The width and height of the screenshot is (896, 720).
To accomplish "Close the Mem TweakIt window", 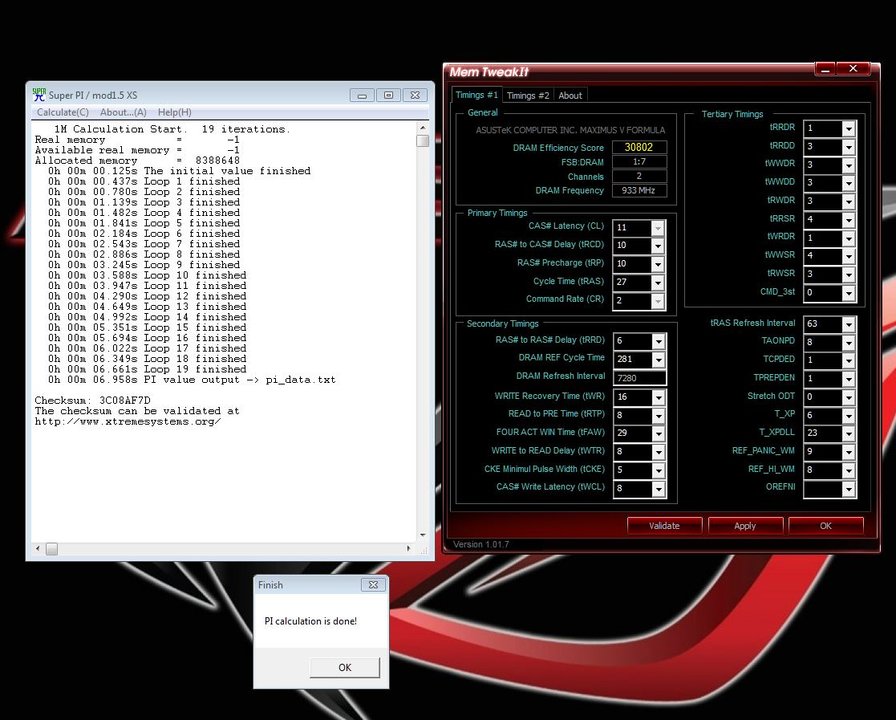I will [x=853, y=69].
